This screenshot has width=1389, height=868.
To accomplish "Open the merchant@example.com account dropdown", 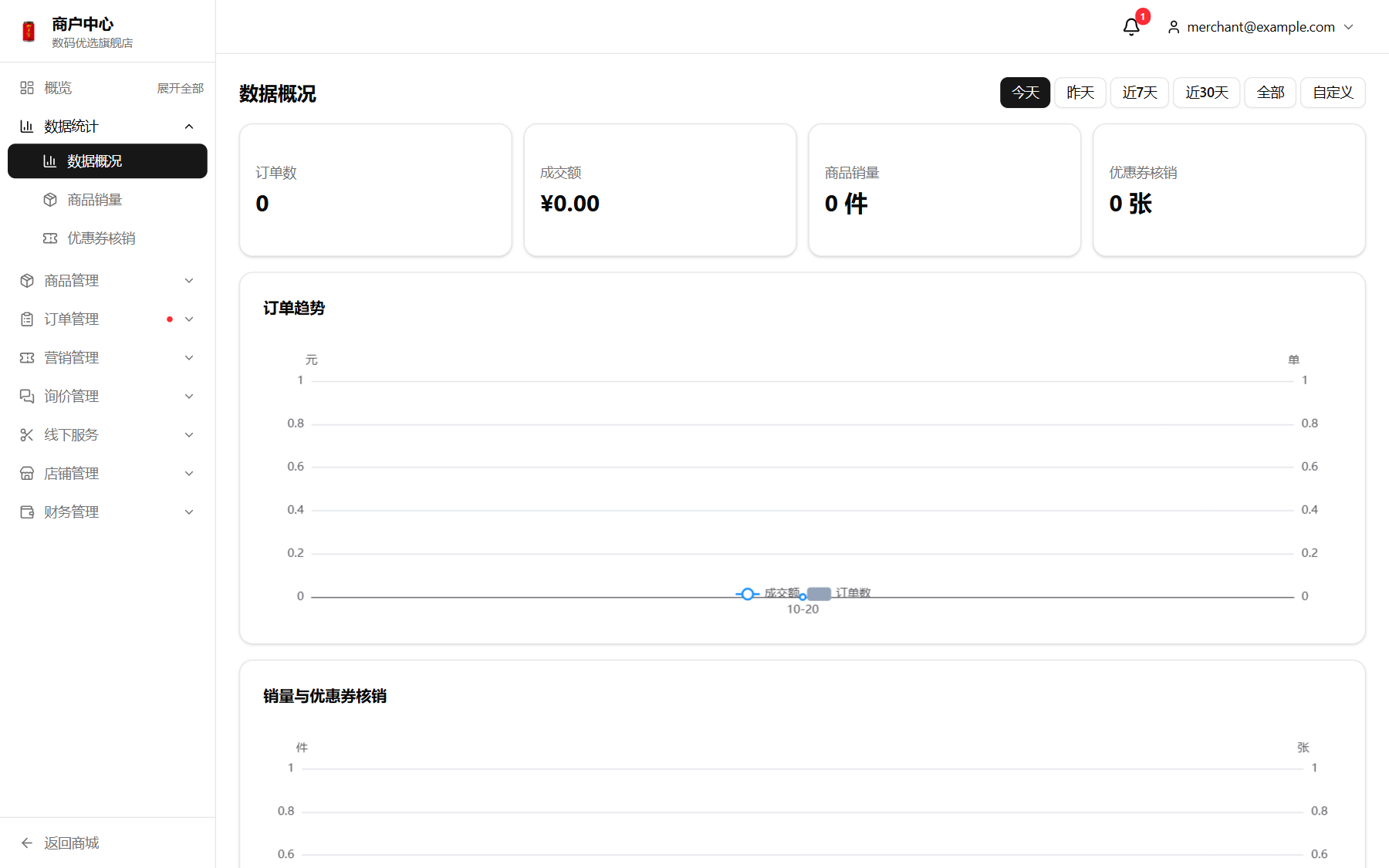I will click(x=1261, y=27).
